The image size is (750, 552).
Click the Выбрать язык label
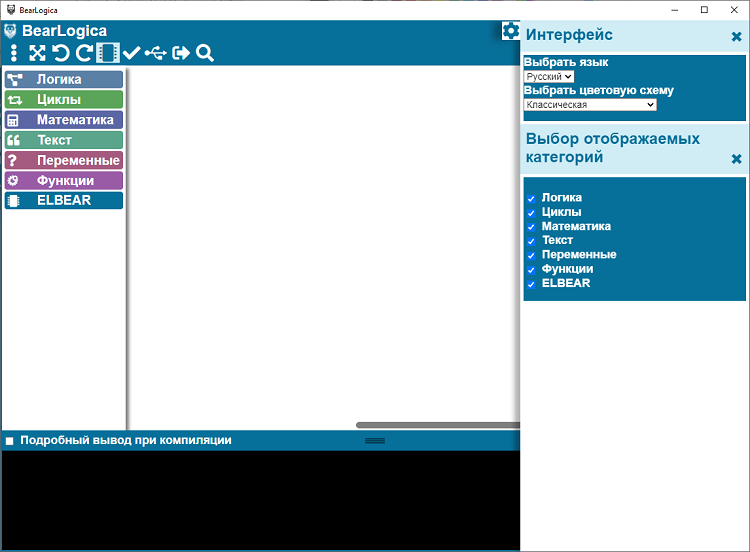tap(566, 62)
